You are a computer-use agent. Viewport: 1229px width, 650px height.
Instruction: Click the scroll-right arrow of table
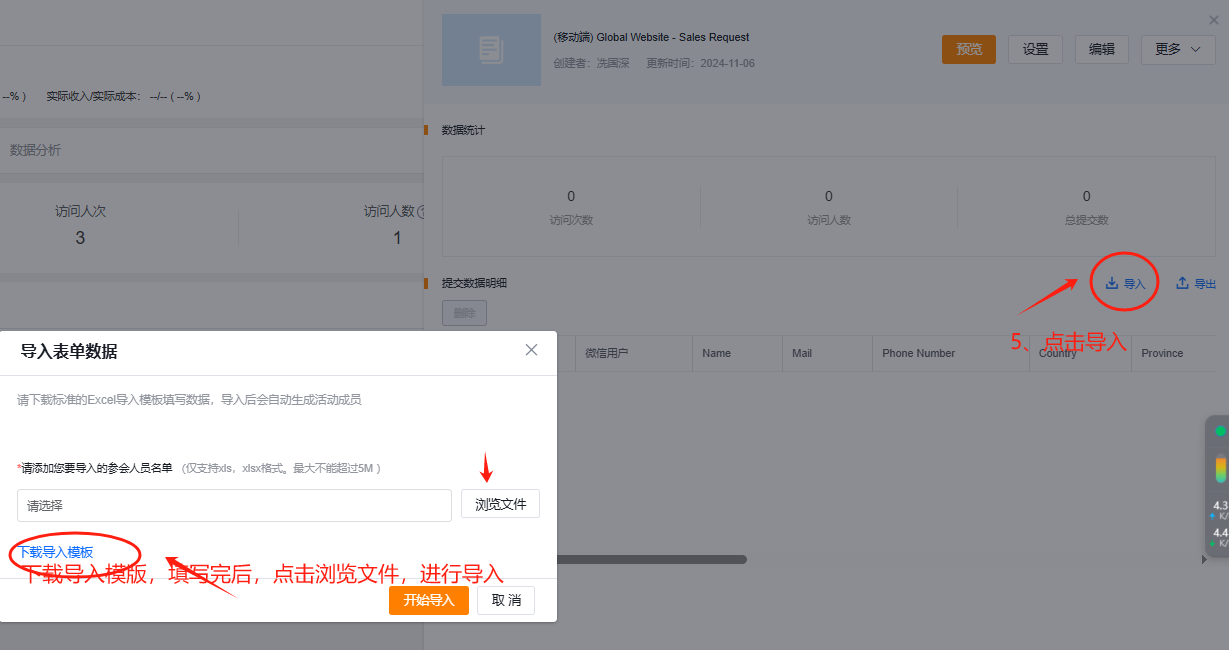point(1203,560)
